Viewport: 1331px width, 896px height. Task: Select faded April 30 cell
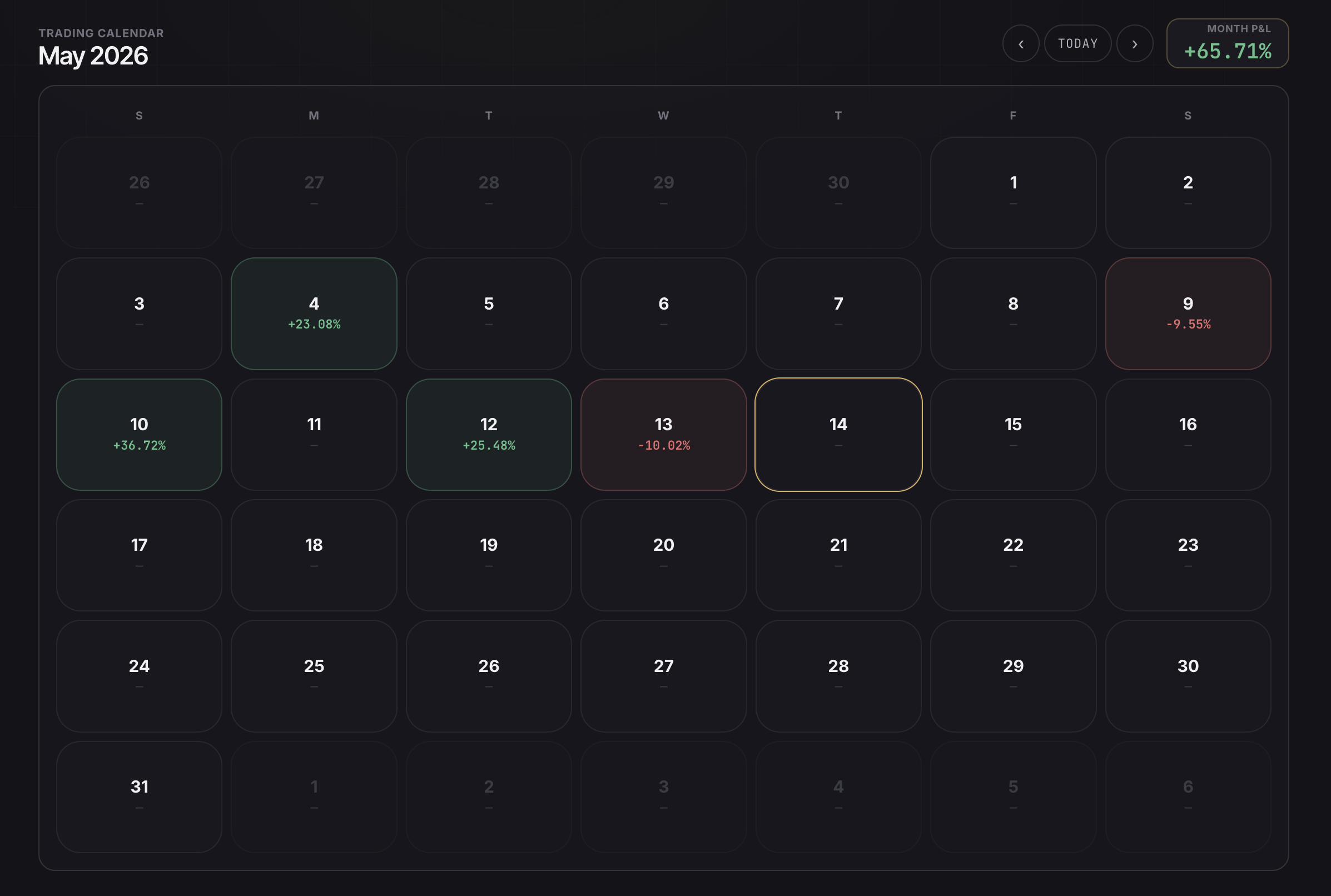[x=838, y=192]
